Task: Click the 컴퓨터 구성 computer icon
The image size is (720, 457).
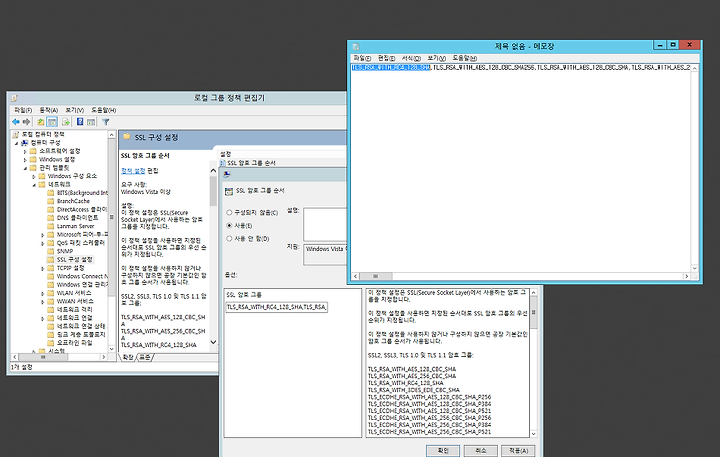Action: pyautogui.click(x=25, y=143)
